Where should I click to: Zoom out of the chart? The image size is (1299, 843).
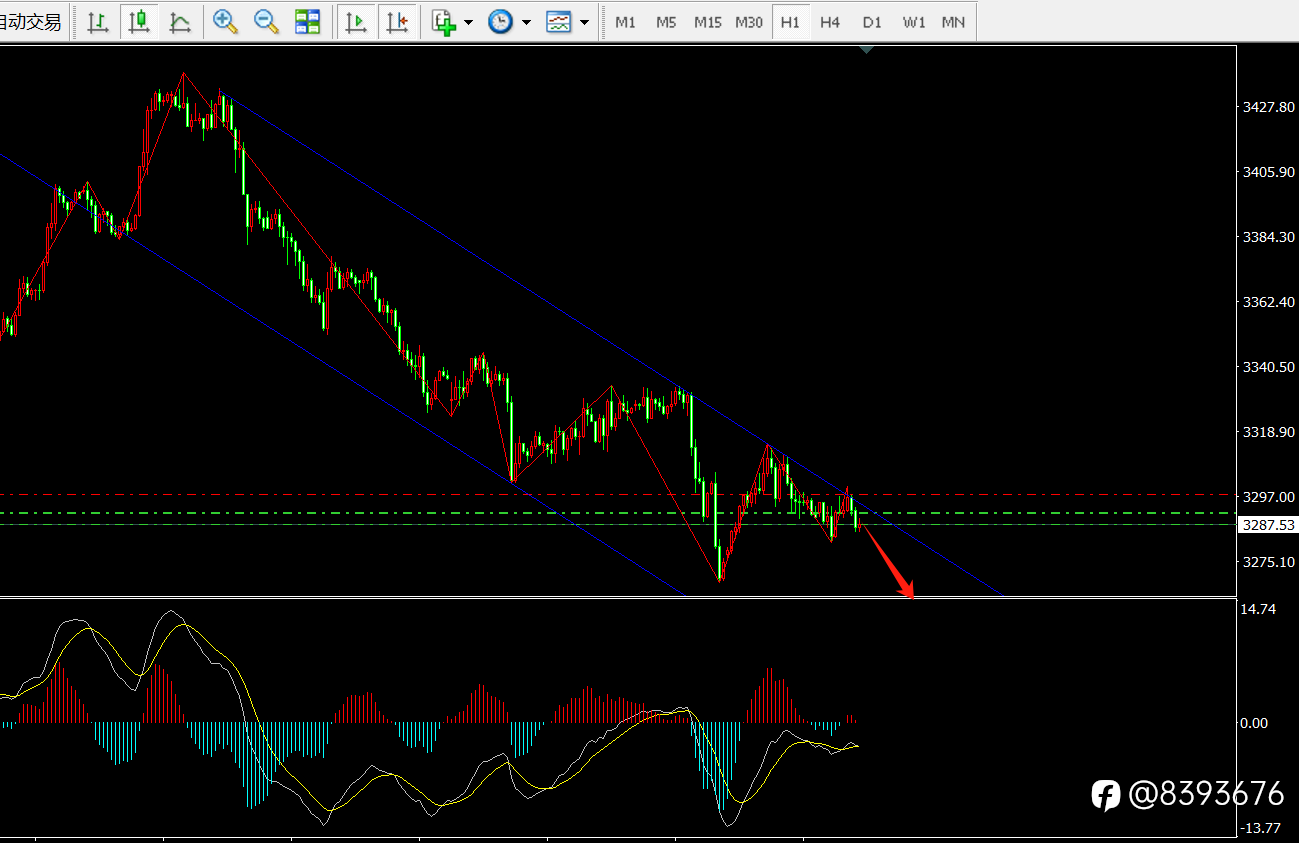267,21
